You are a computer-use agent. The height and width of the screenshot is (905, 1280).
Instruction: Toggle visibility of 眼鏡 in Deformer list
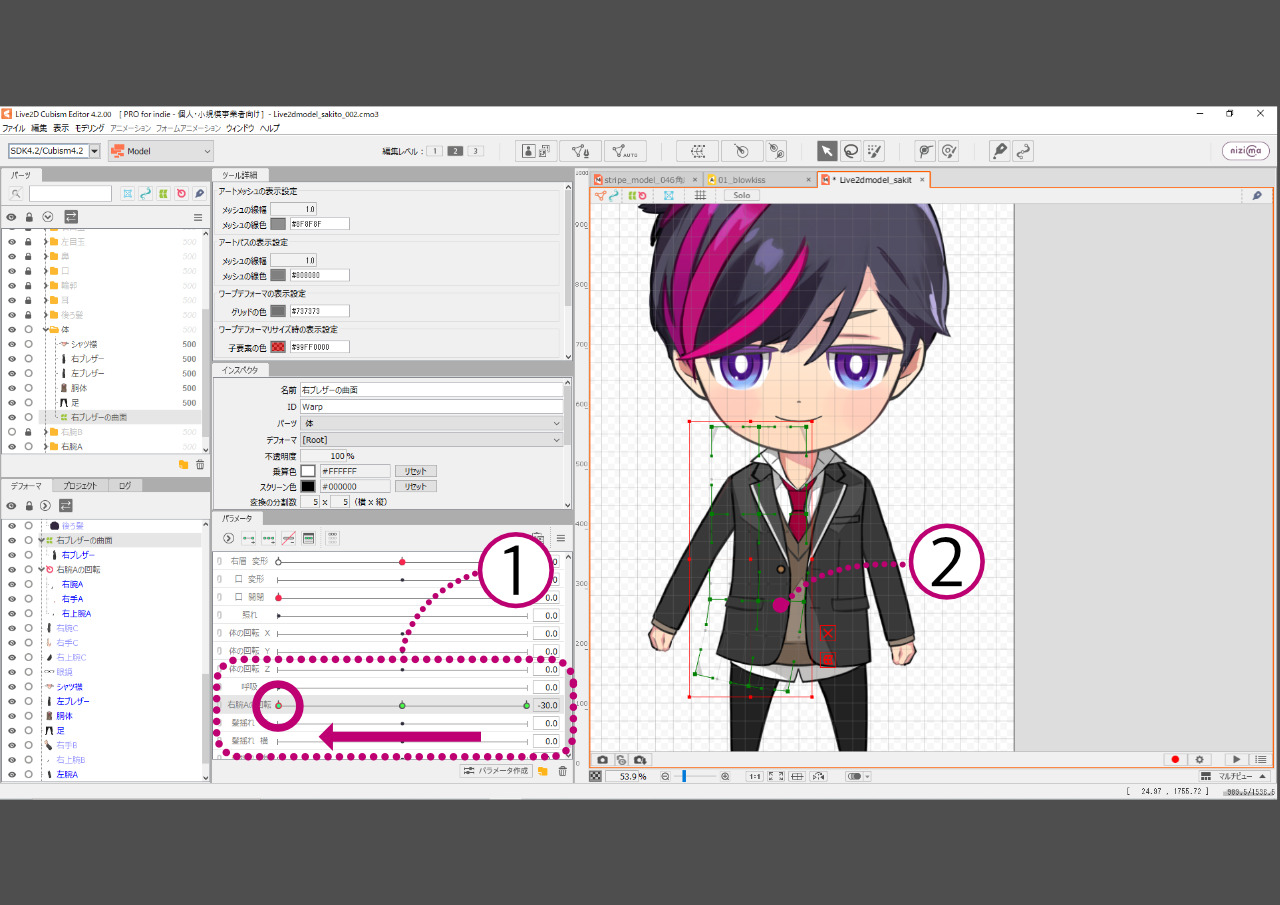point(11,671)
